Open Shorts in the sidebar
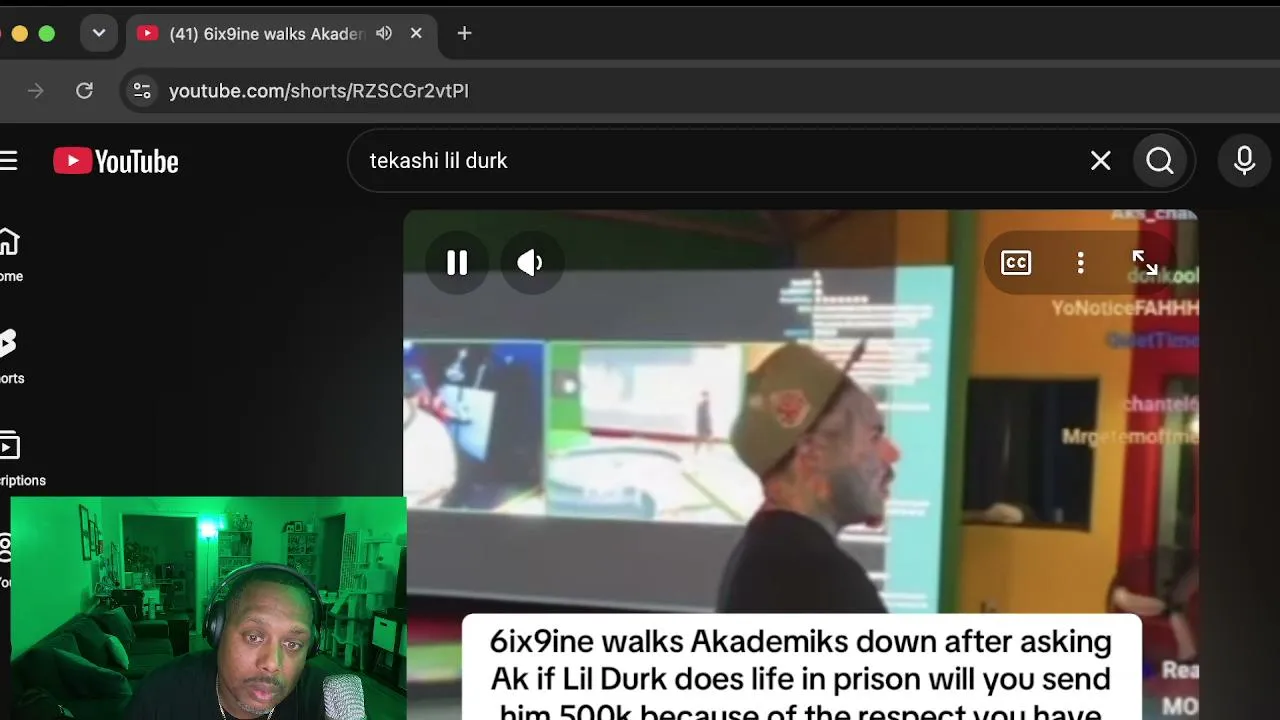The image size is (1280, 720). (11, 358)
